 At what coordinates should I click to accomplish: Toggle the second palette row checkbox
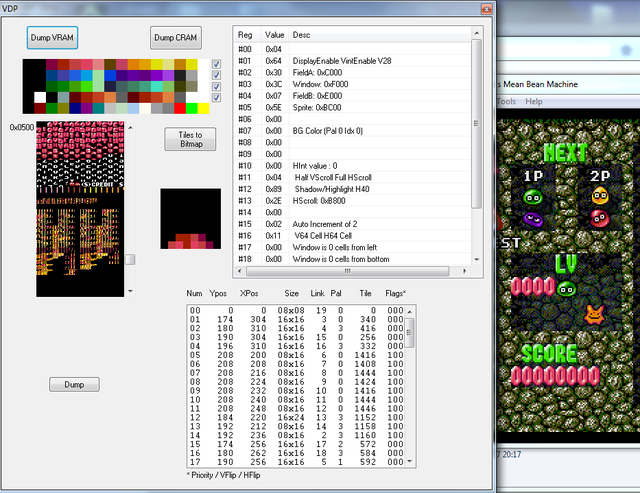pyautogui.click(x=216, y=75)
